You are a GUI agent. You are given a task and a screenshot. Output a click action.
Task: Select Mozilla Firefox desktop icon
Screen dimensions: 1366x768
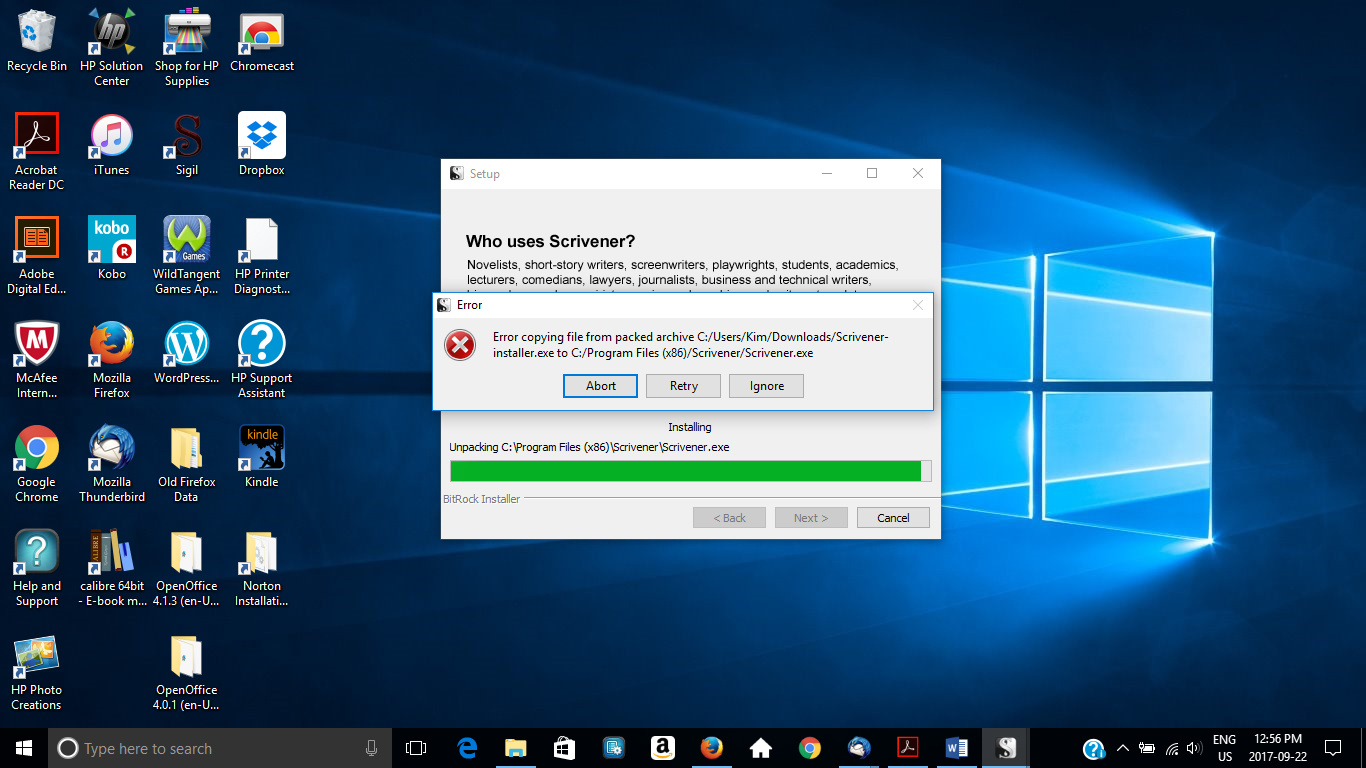(112, 360)
